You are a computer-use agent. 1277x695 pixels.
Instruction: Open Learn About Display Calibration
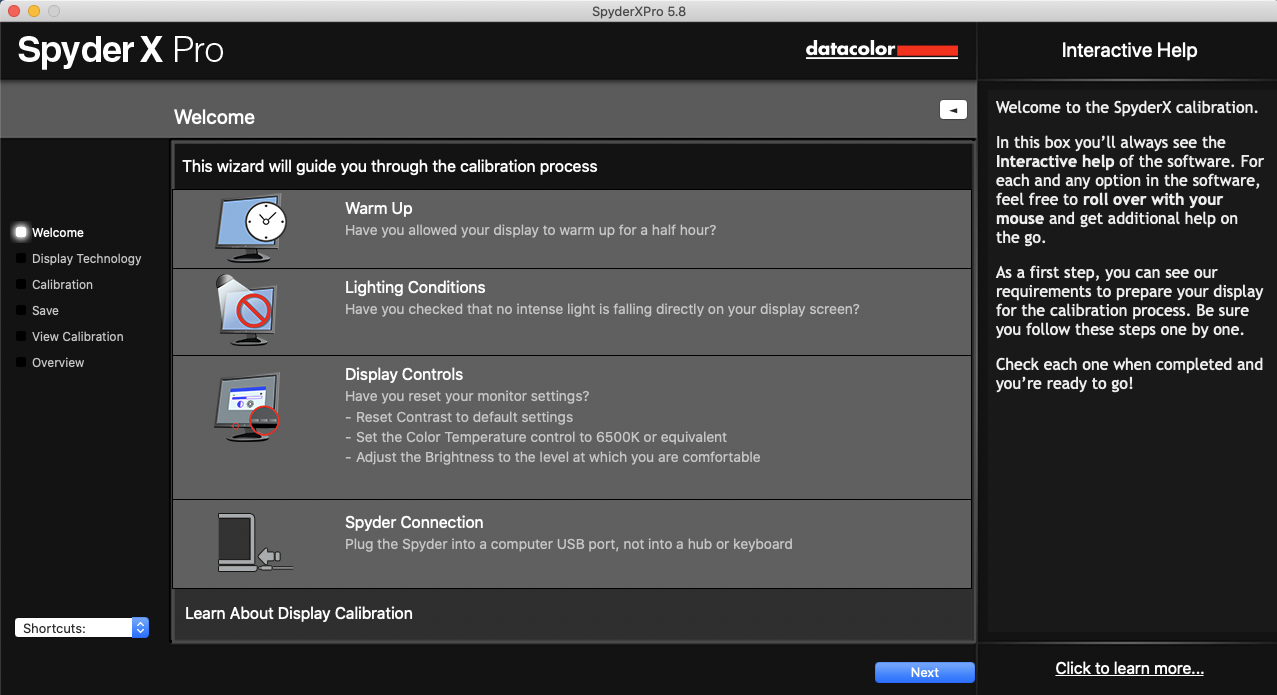299,613
